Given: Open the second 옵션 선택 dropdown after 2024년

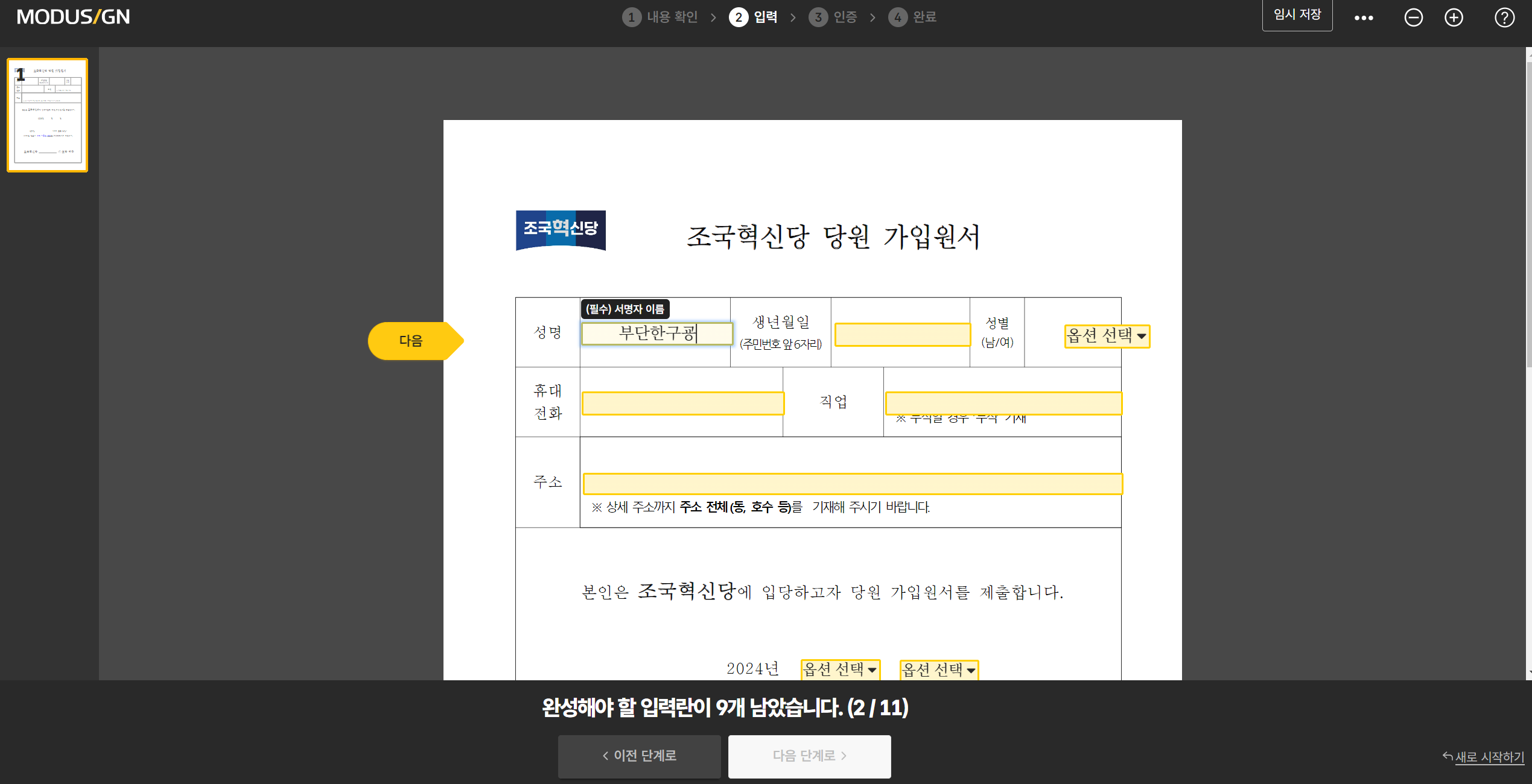Looking at the screenshot, I should coord(938,669).
